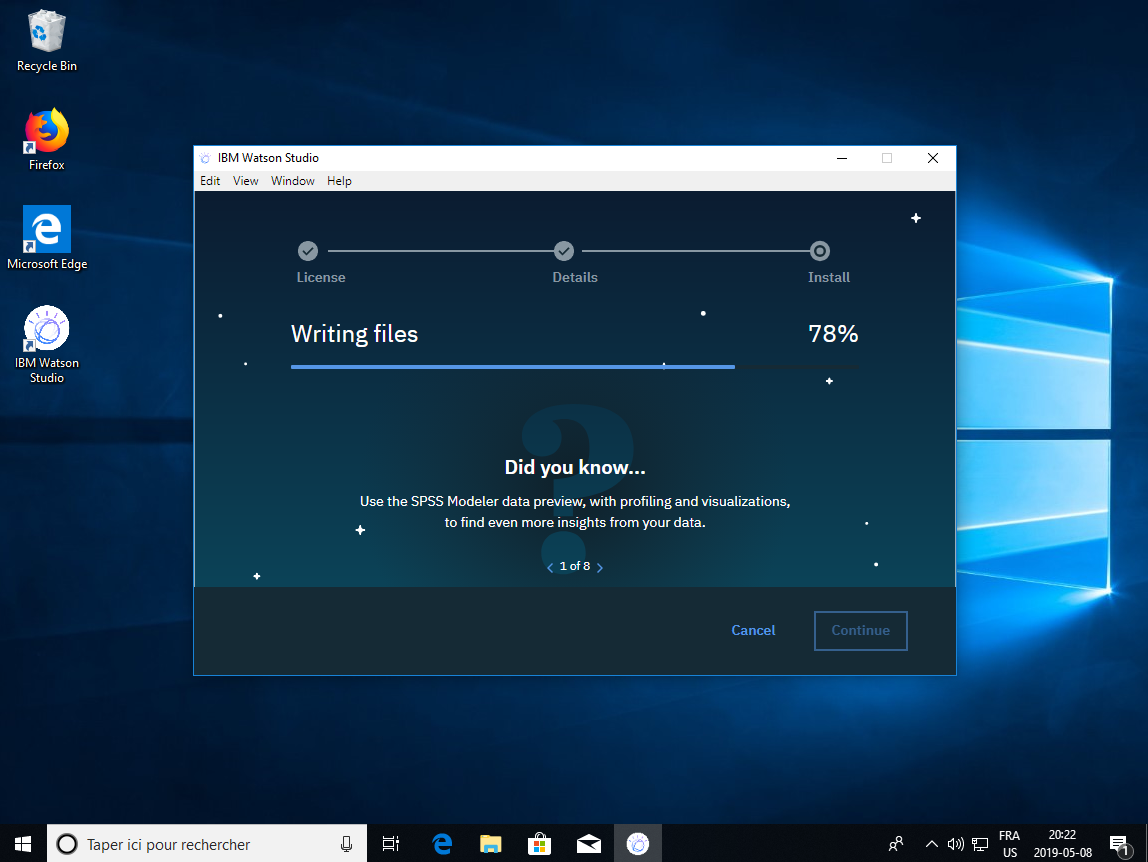
Task: Open the View menu
Action: tap(245, 181)
